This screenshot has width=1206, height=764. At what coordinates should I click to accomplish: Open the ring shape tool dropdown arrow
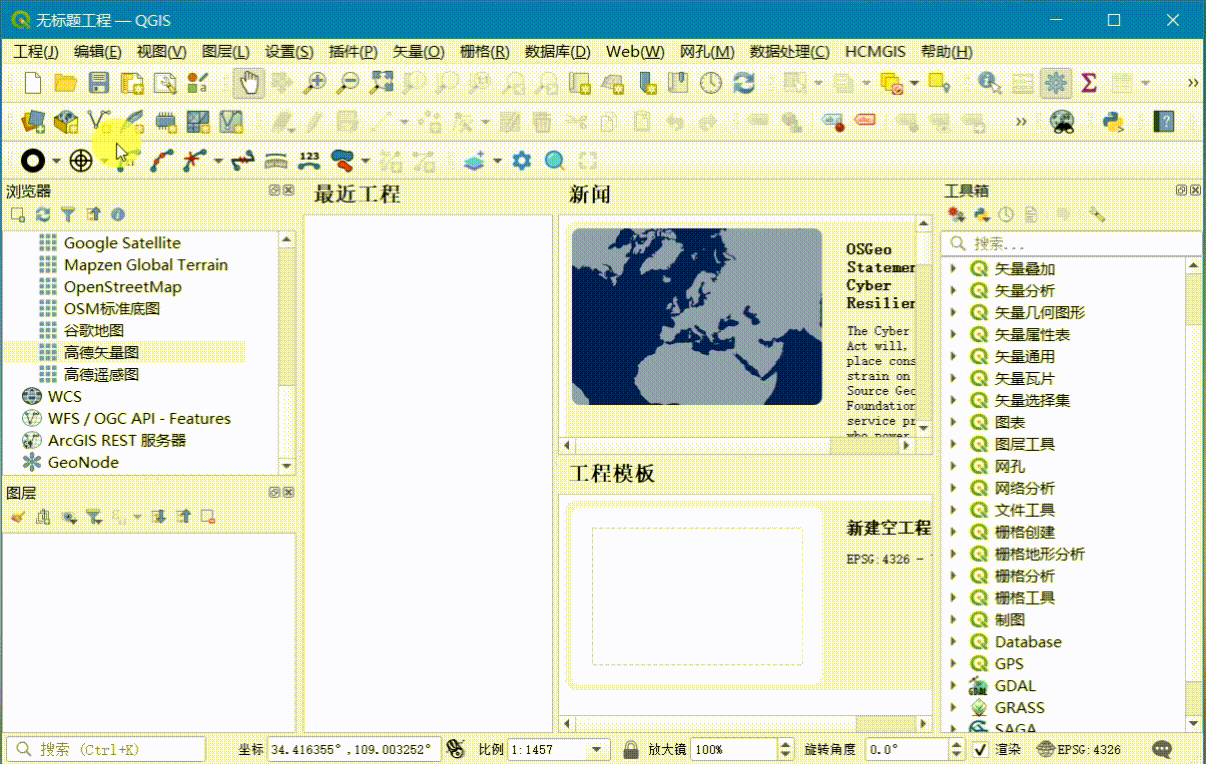[56, 161]
